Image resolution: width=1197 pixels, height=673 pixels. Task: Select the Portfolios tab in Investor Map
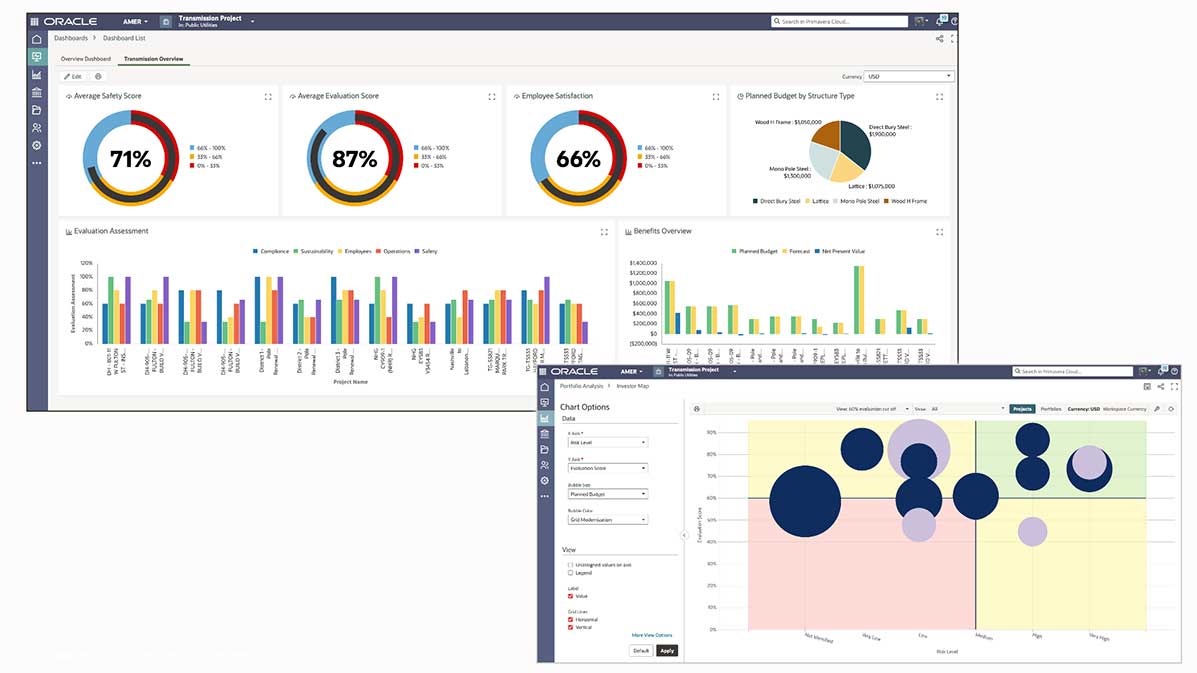pos(1051,409)
